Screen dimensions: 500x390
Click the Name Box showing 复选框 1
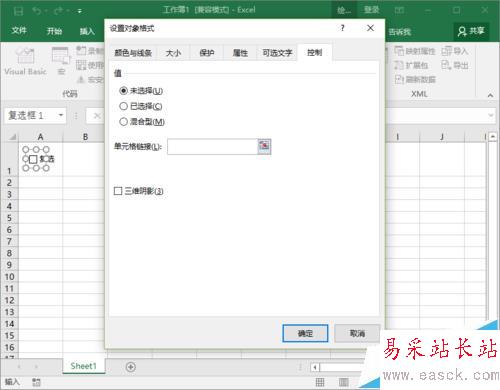(x=30, y=115)
